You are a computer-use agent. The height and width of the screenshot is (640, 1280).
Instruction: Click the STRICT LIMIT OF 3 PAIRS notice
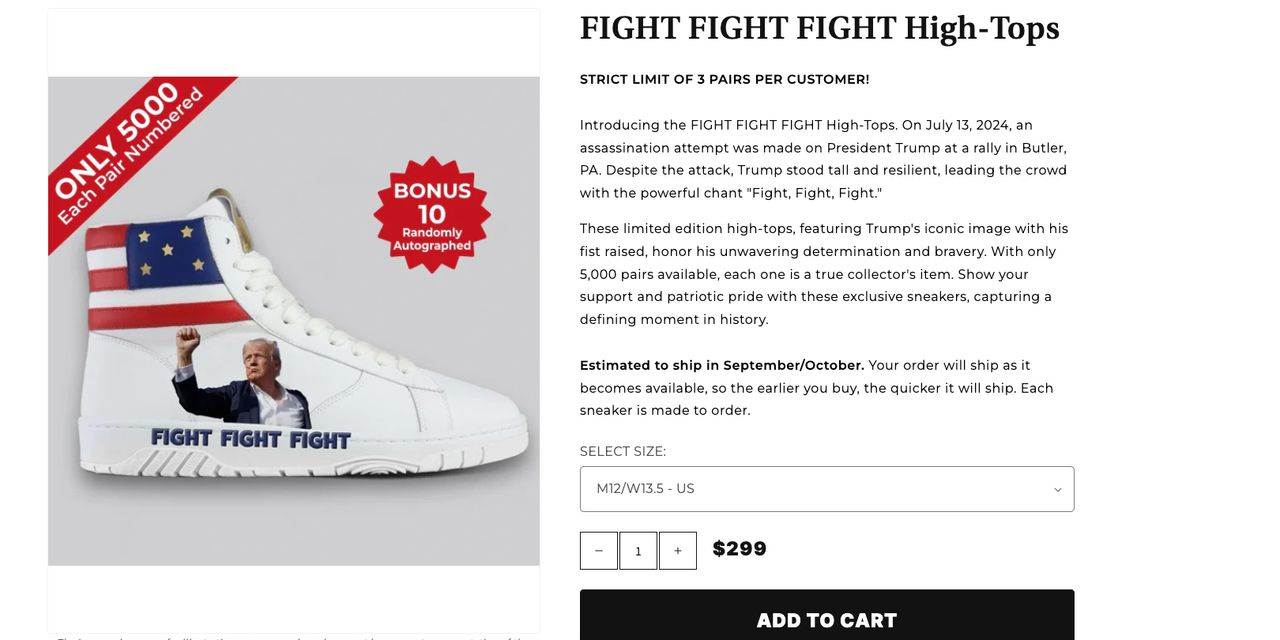coord(724,79)
